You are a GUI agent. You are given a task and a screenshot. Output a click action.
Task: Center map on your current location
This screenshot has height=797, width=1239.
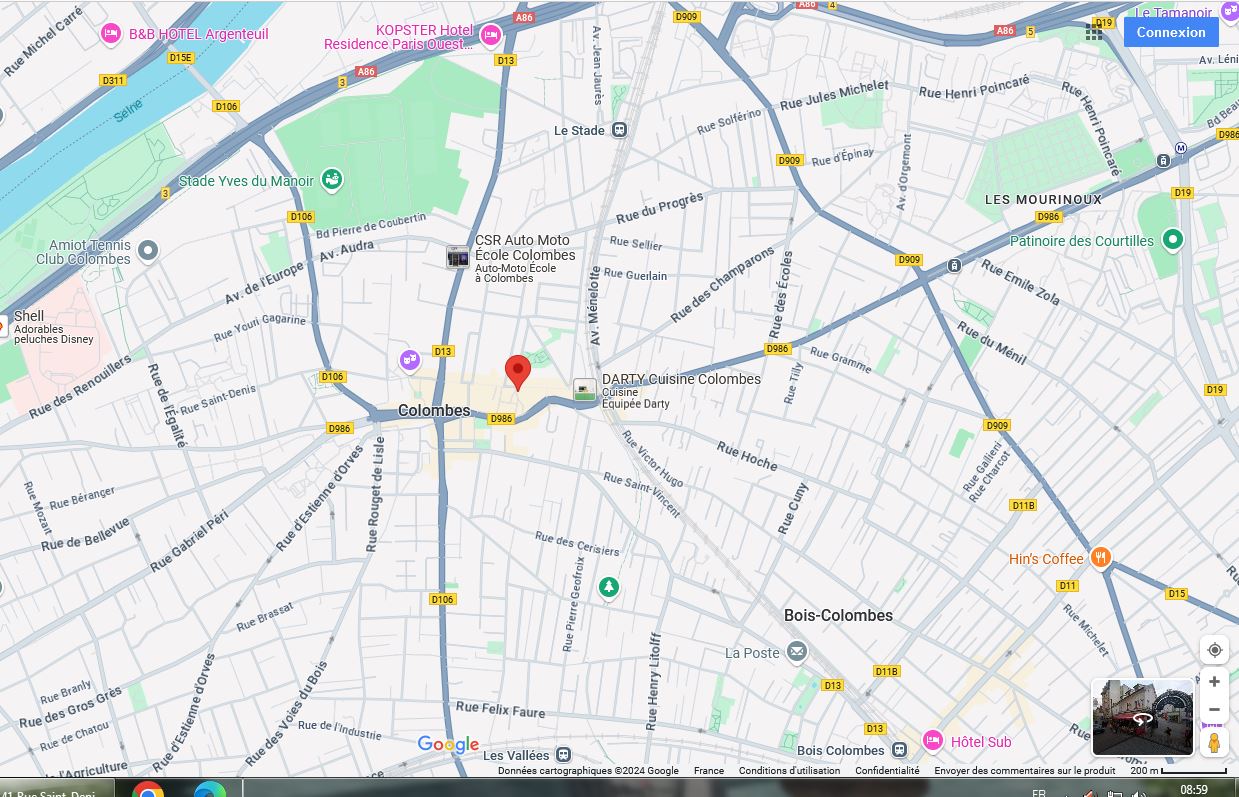tap(1214, 650)
